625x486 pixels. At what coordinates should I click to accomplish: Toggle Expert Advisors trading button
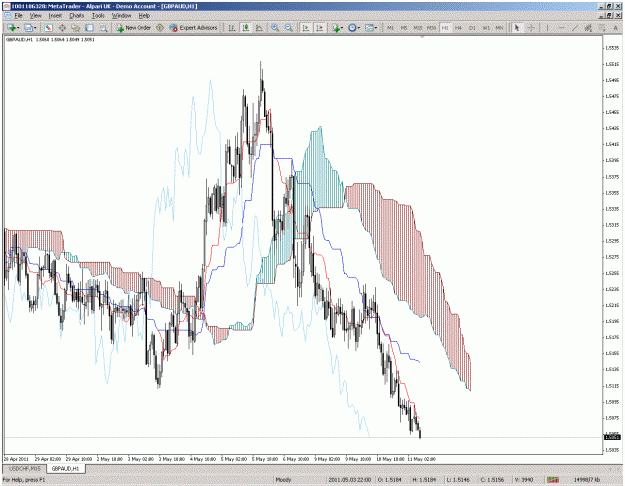click(x=193, y=28)
